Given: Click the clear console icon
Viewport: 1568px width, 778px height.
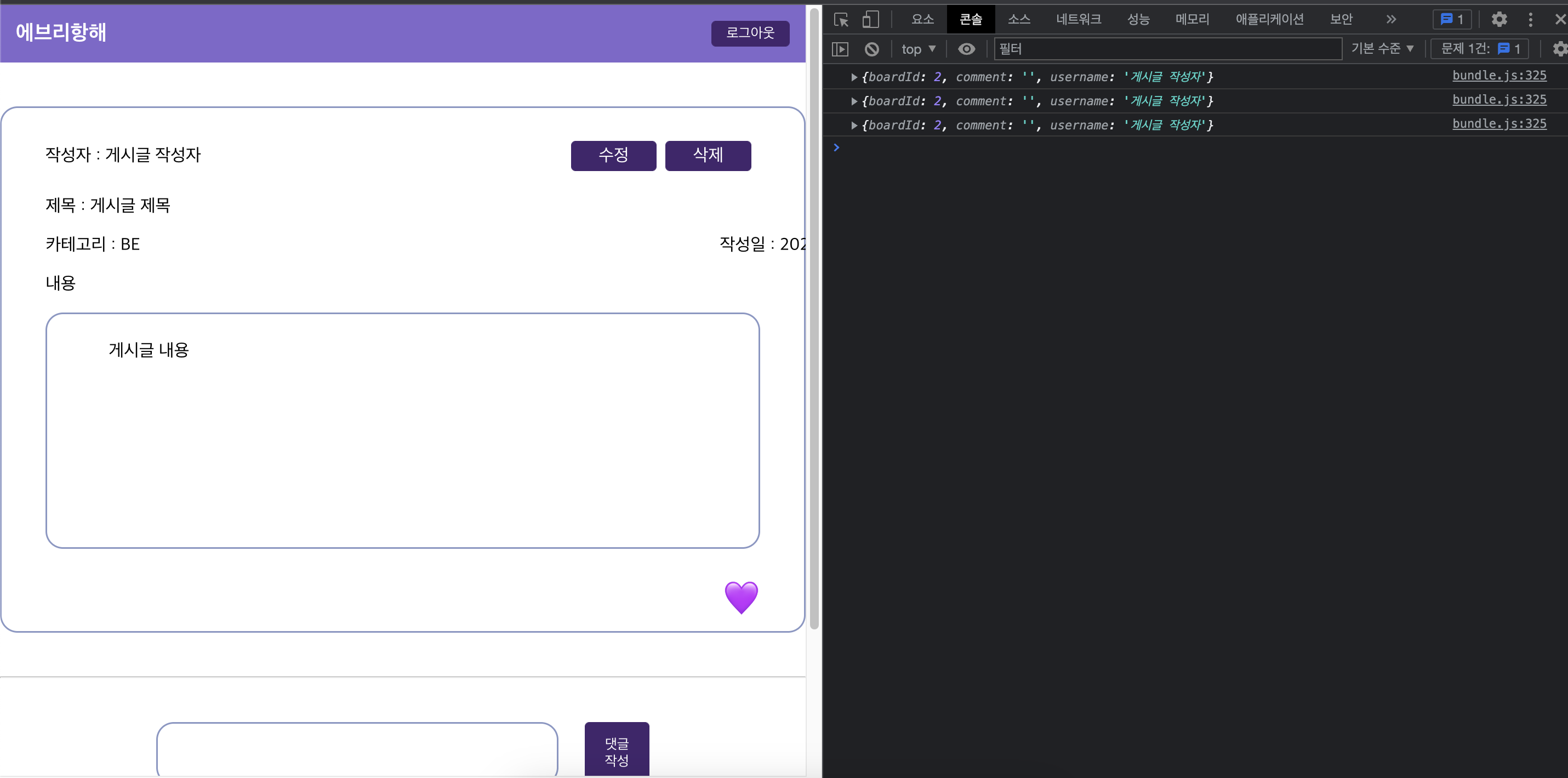Looking at the screenshot, I should click(x=871, y=49).
